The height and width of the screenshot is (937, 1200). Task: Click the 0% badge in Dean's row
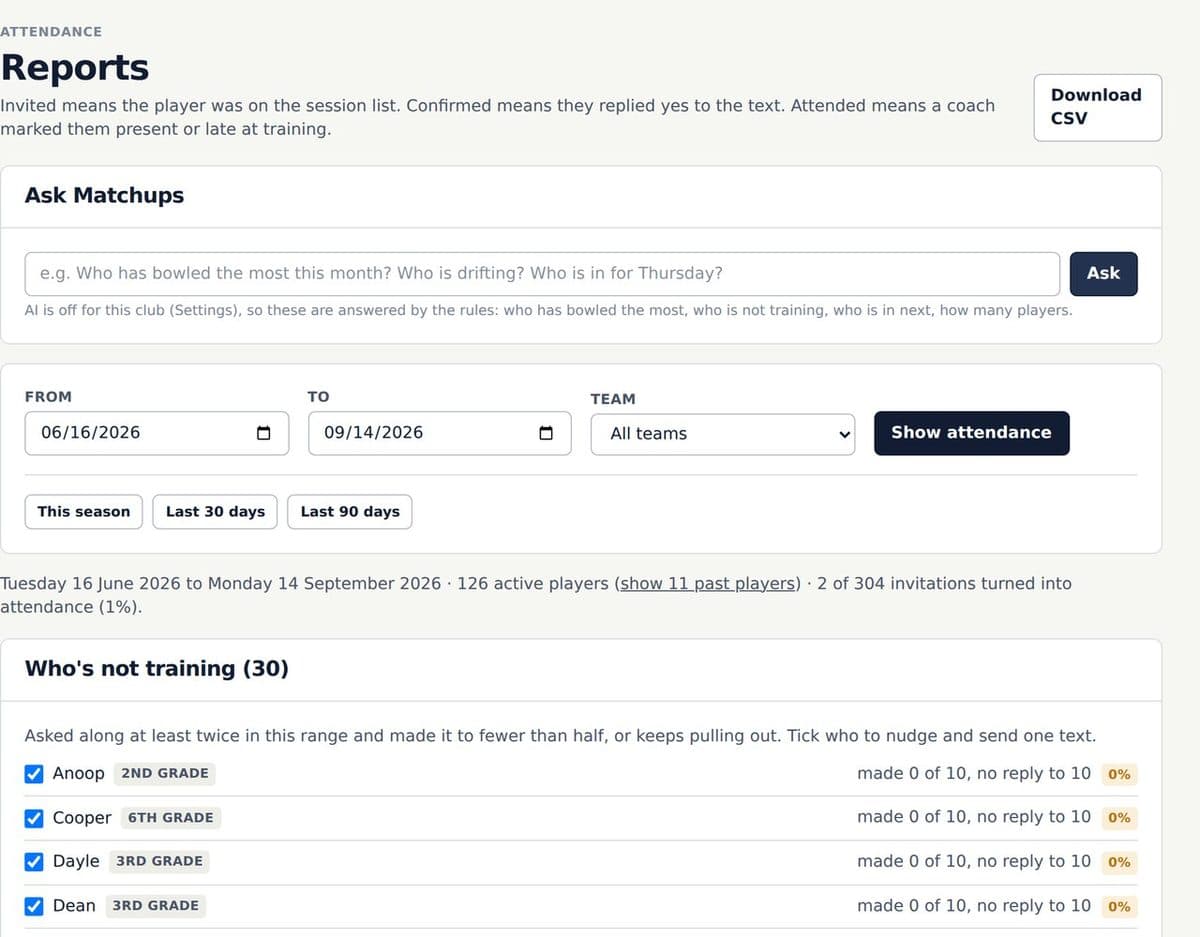point(1119,907)
